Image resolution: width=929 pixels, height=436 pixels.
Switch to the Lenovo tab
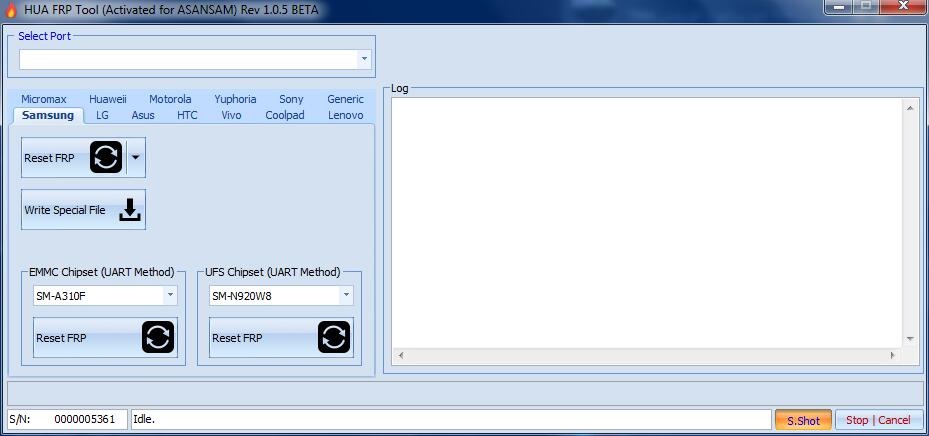345,115
